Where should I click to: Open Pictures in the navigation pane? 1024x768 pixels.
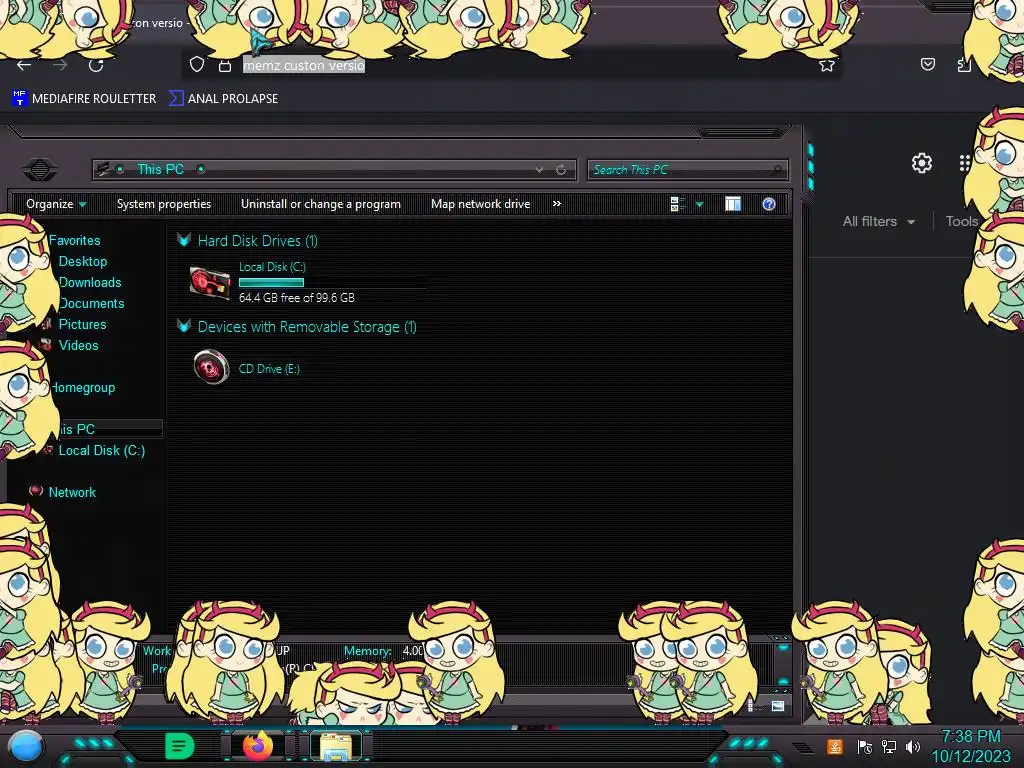tap(82, 324)
